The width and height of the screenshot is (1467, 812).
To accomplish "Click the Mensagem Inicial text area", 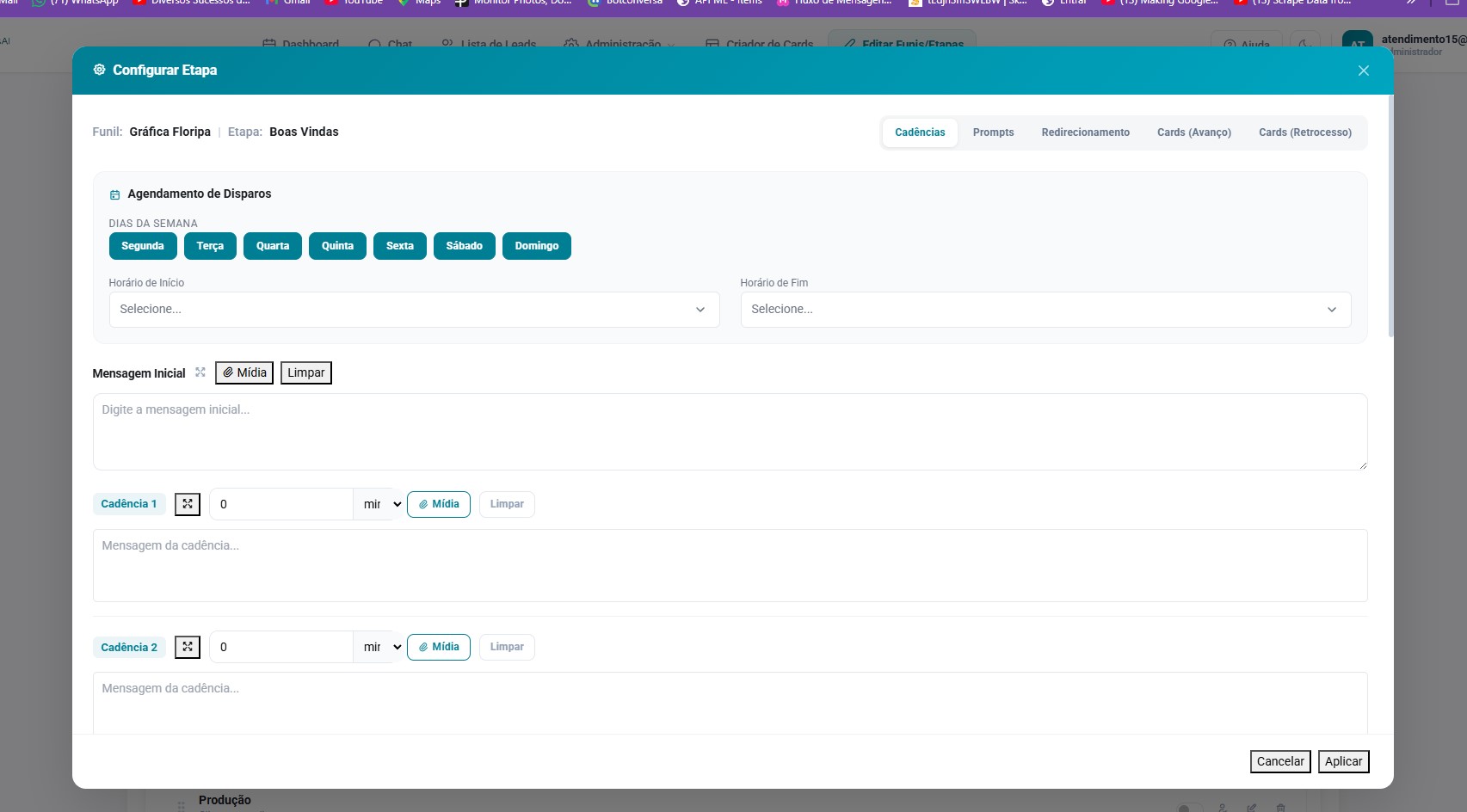I will pos(730,432).
